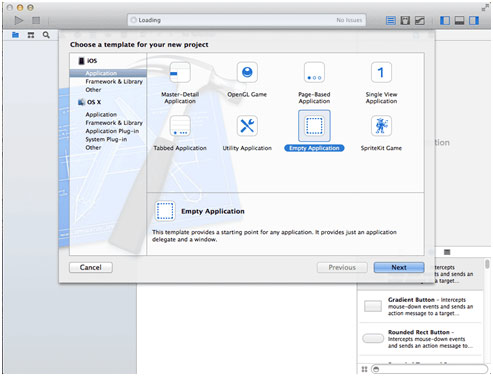Select Other under OS X
Screen dimensions: 493x376
coord(93,147)
